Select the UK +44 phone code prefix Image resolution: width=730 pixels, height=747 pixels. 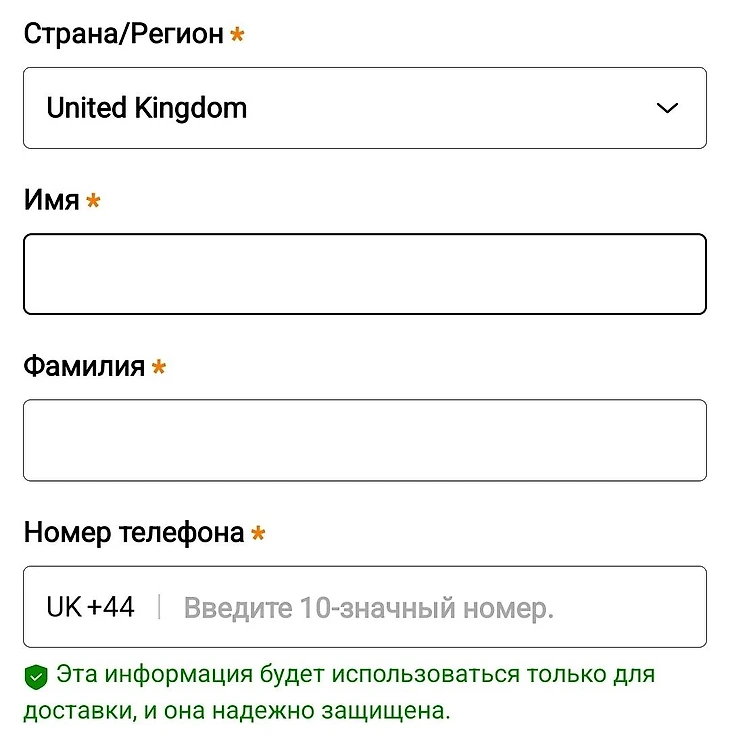[x=90, y=607]
